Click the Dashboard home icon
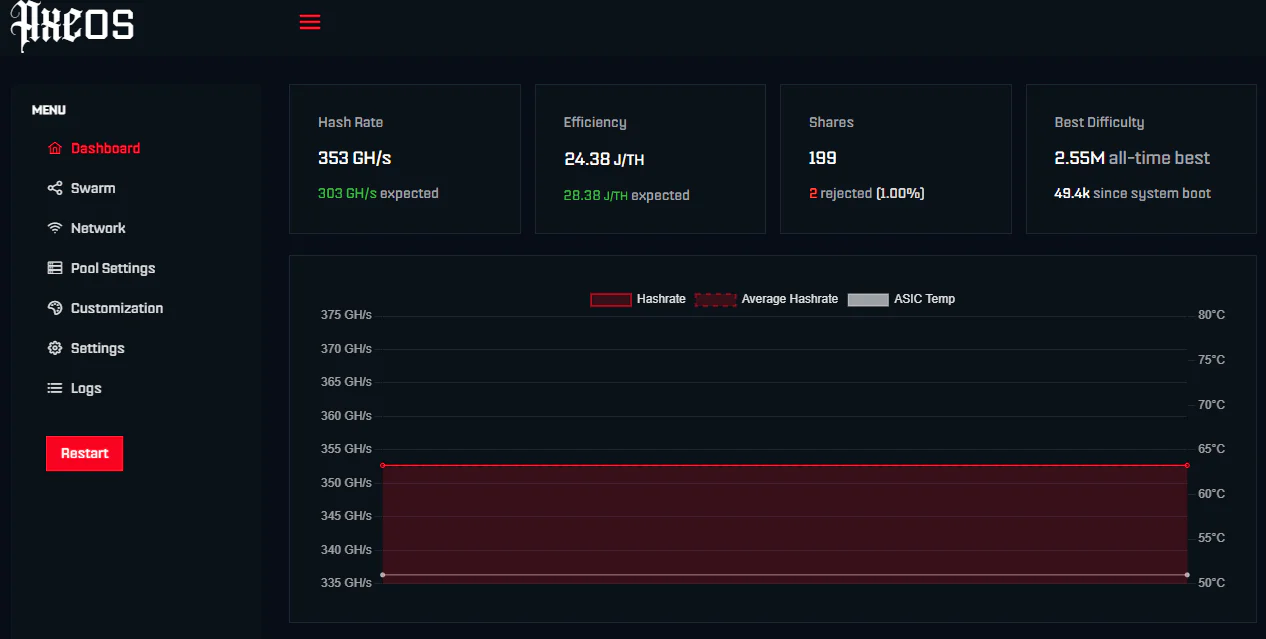Image resolution: width=1266 pixels, height=639 pixels. [55, 148]
